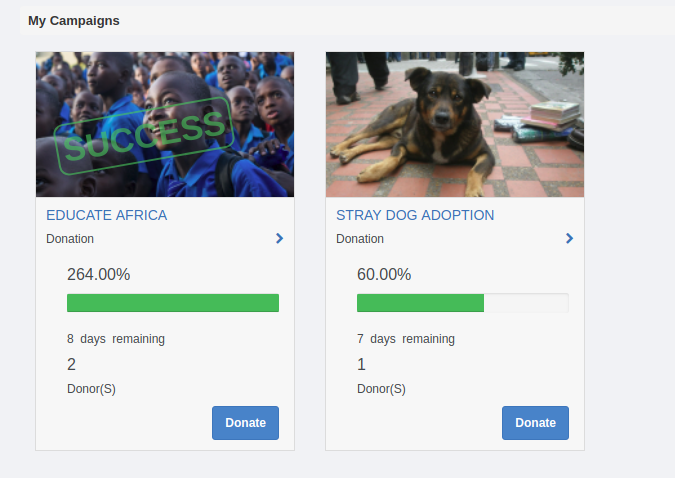Viewport: 675px width, 478px height.
Task: Click the 7 days remaining text
Action: 406,339
